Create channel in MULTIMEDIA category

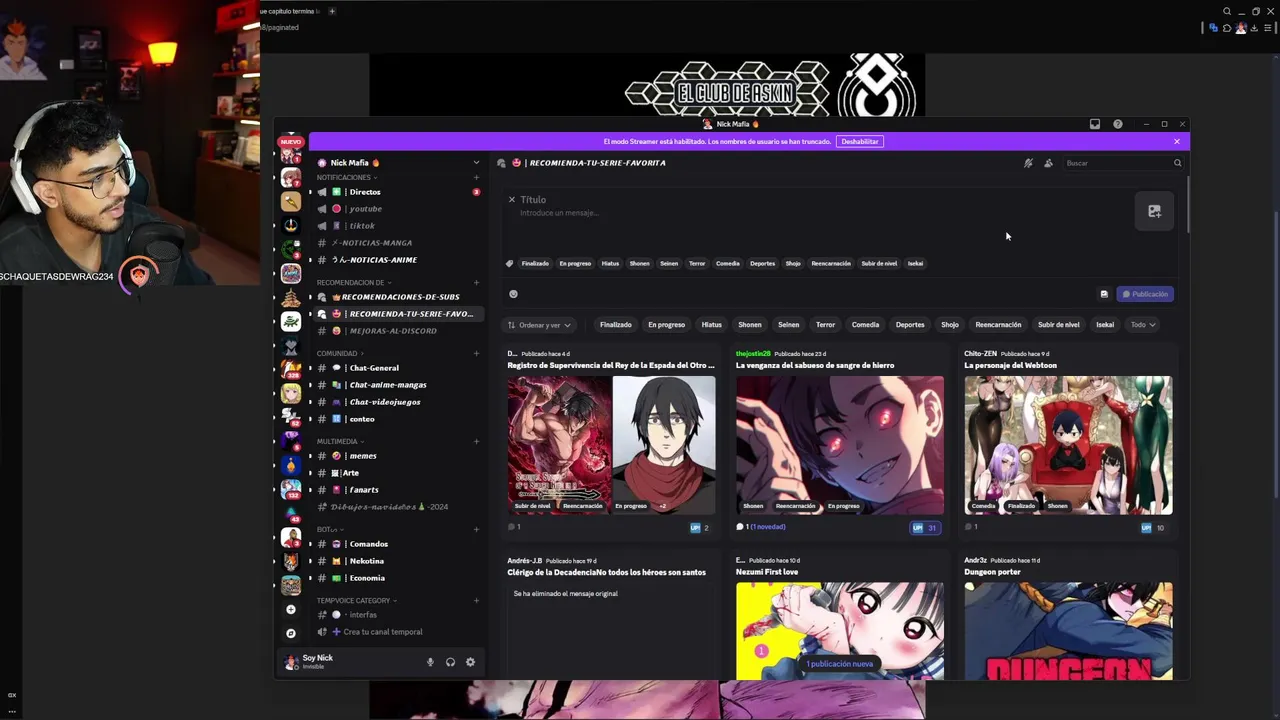coord(476,441)
